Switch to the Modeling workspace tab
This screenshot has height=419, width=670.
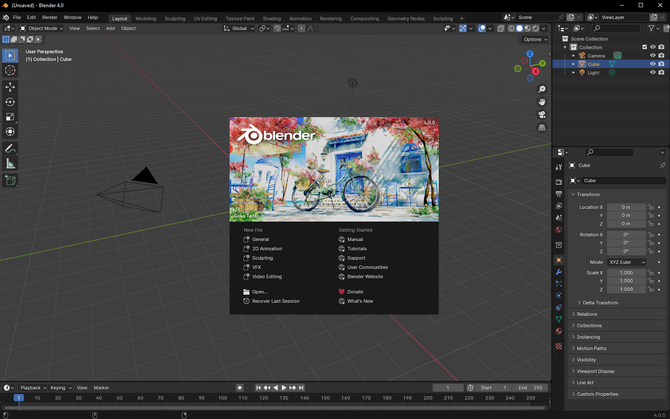coord(146,18)
